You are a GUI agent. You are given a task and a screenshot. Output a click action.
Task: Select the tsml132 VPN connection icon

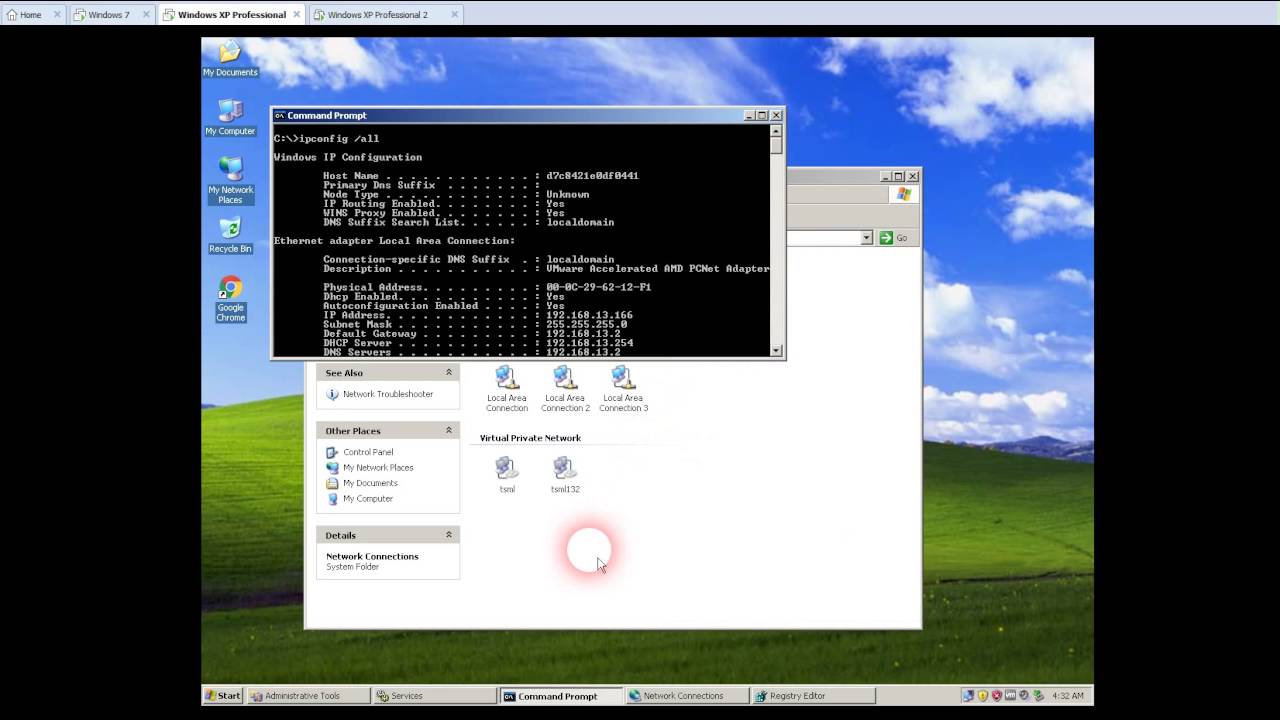565,475
